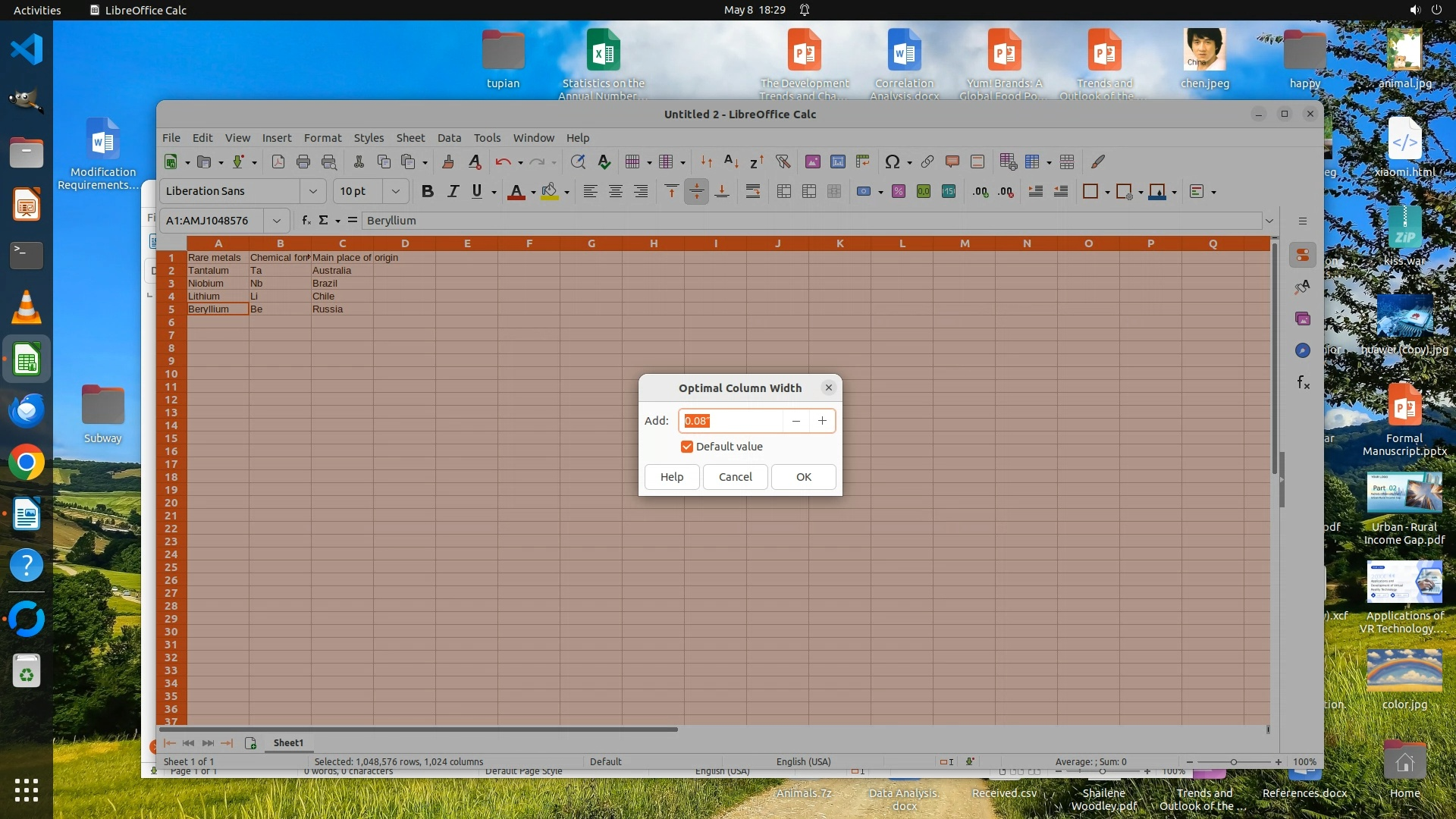Click the Functions sidebar icon
Viewport: 1456px width, 819px height.
pyautogui.click(x=1303, y=382)
